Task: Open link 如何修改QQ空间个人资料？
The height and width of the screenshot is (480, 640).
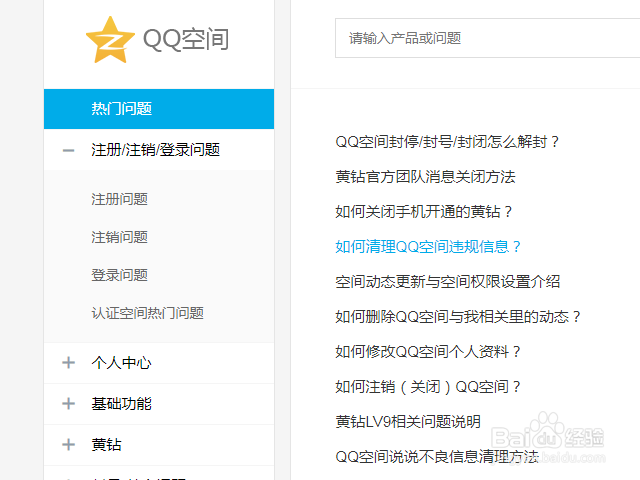Action: (x=428, y=351)
